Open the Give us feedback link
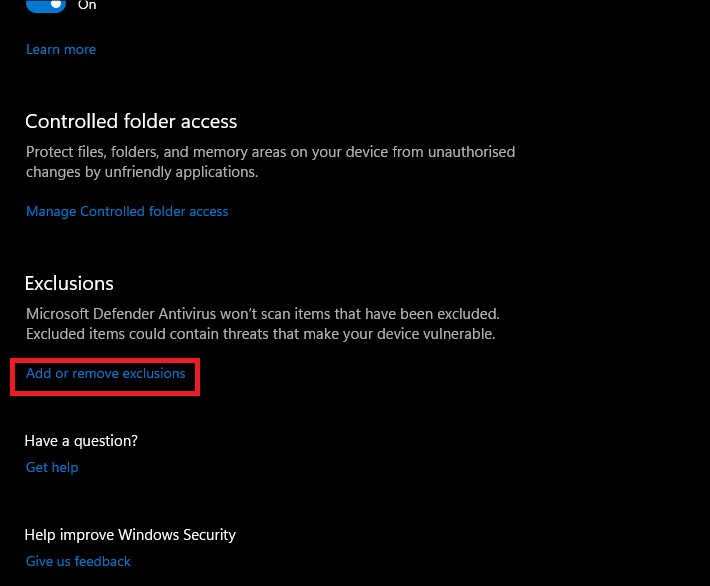The image size is (710, 586). point(78,561)
